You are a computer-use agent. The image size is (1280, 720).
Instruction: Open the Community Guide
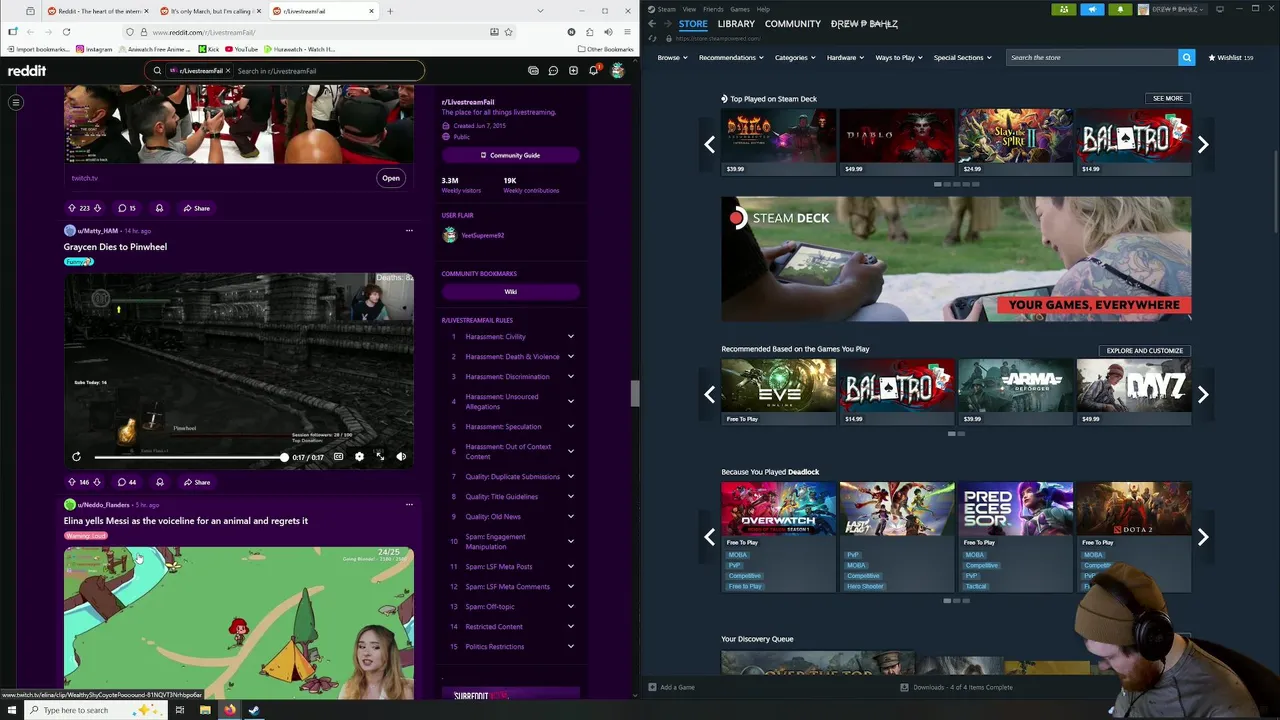point(510,155)
